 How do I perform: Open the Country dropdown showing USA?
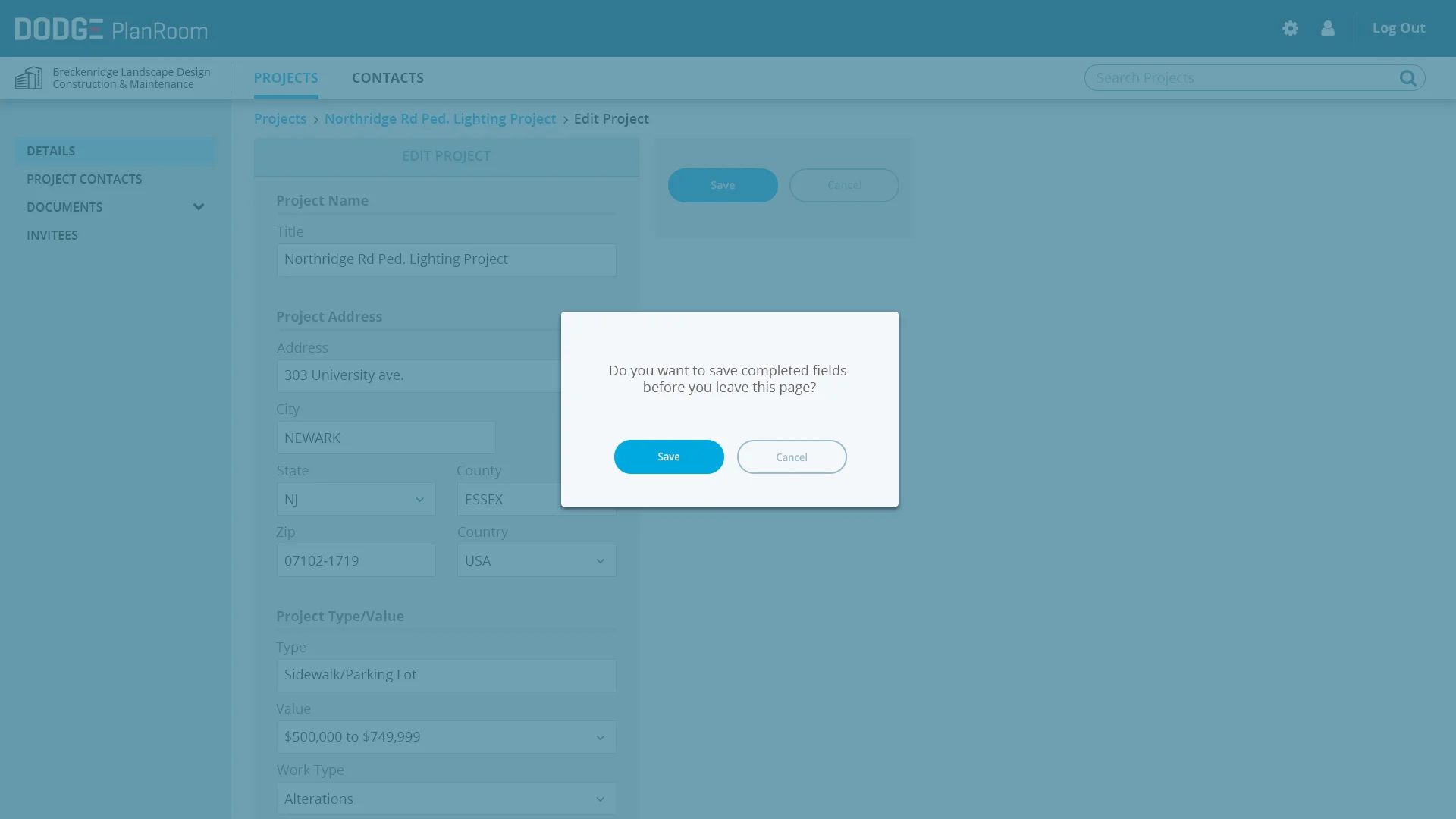[x=536, y=560]
